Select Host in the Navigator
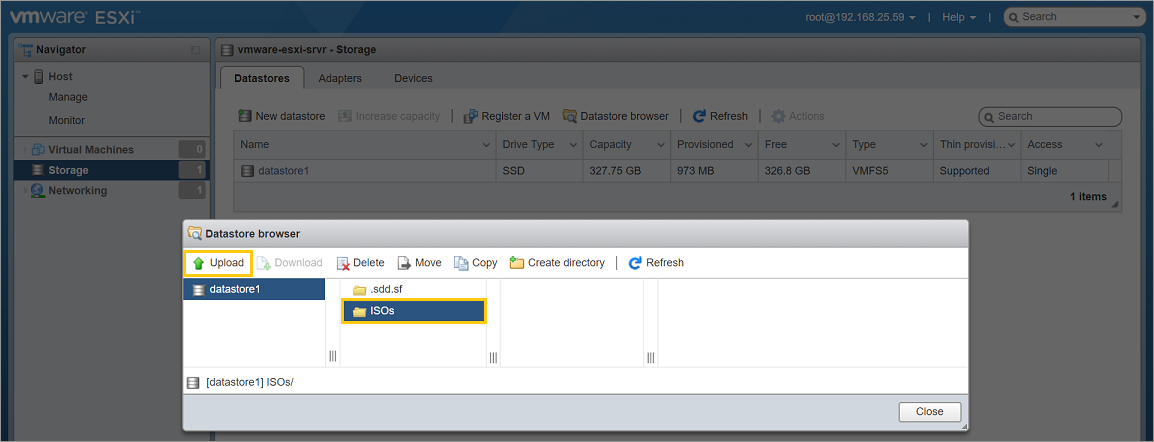The image size is (1154, 442). (x=60, y=76)
